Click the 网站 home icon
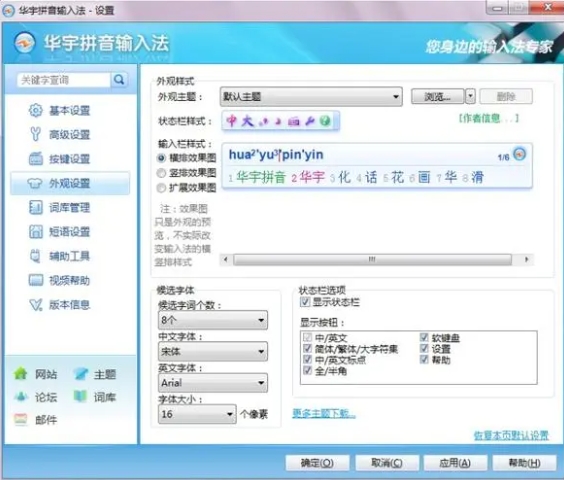 pos(21,373)
